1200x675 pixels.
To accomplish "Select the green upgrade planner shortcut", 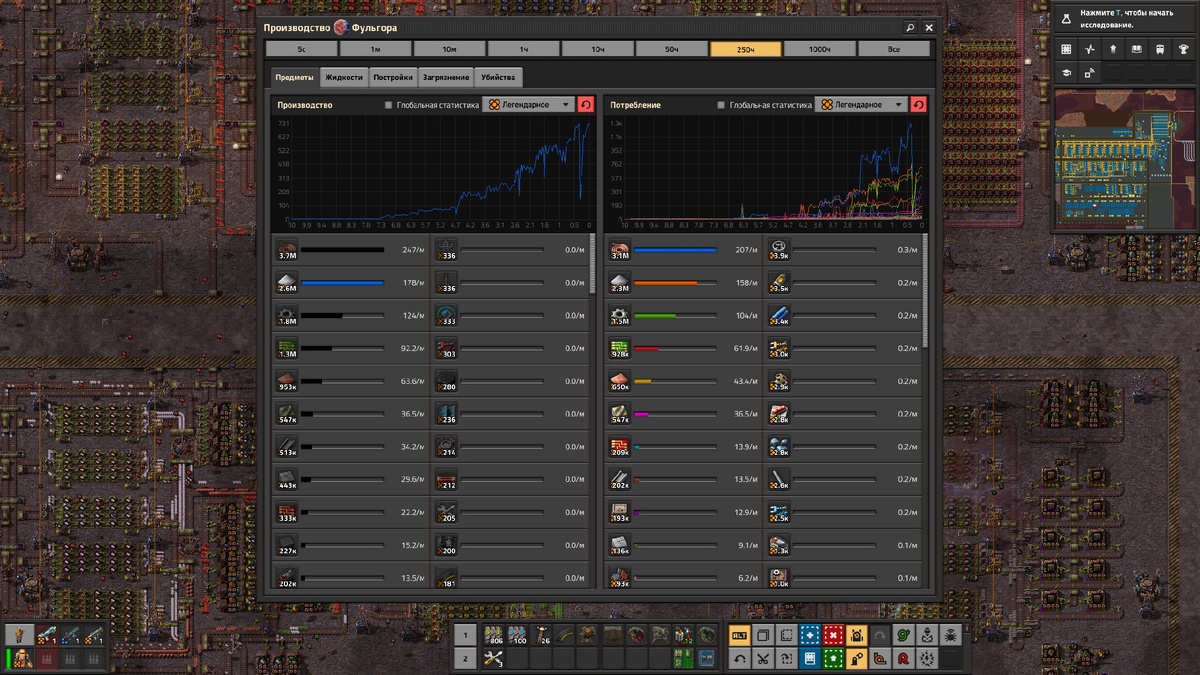I will 834,659.
